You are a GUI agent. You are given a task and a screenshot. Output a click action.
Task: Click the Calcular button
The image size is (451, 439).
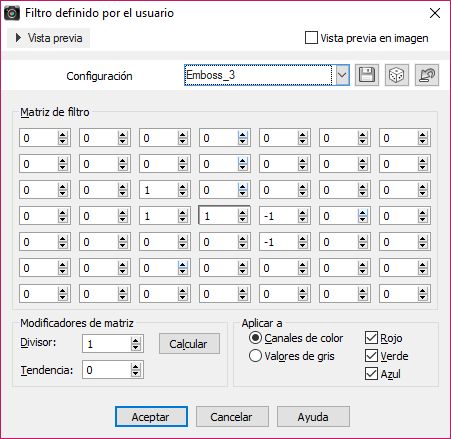tap(189, 344)
